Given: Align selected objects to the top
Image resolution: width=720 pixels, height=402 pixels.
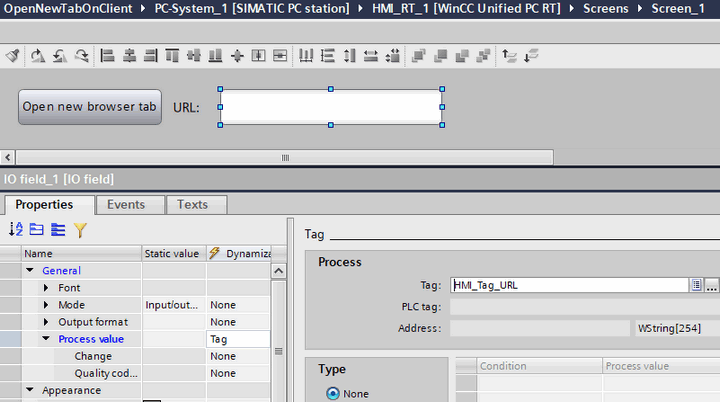Looking at the screenshot, I should (172, 56).
